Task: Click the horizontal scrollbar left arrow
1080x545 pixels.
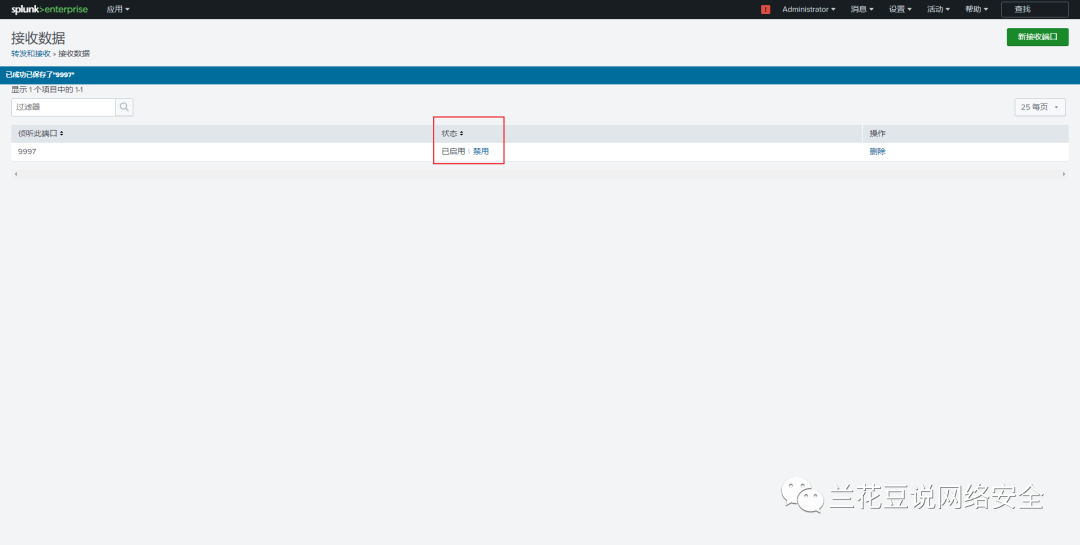Action: pos(15,174)
